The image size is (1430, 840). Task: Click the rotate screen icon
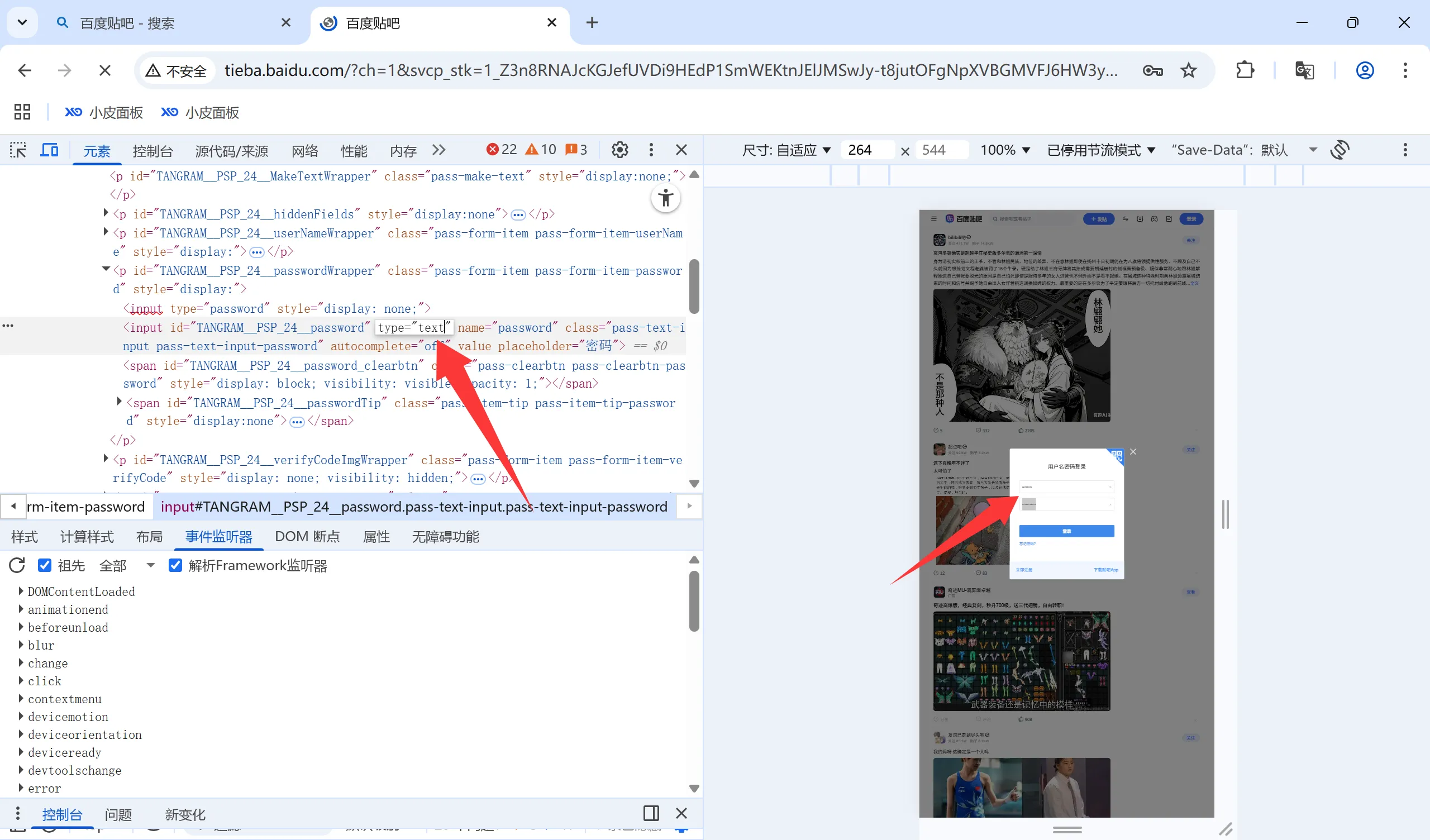pyautogui.click(x=1340, y=150)
